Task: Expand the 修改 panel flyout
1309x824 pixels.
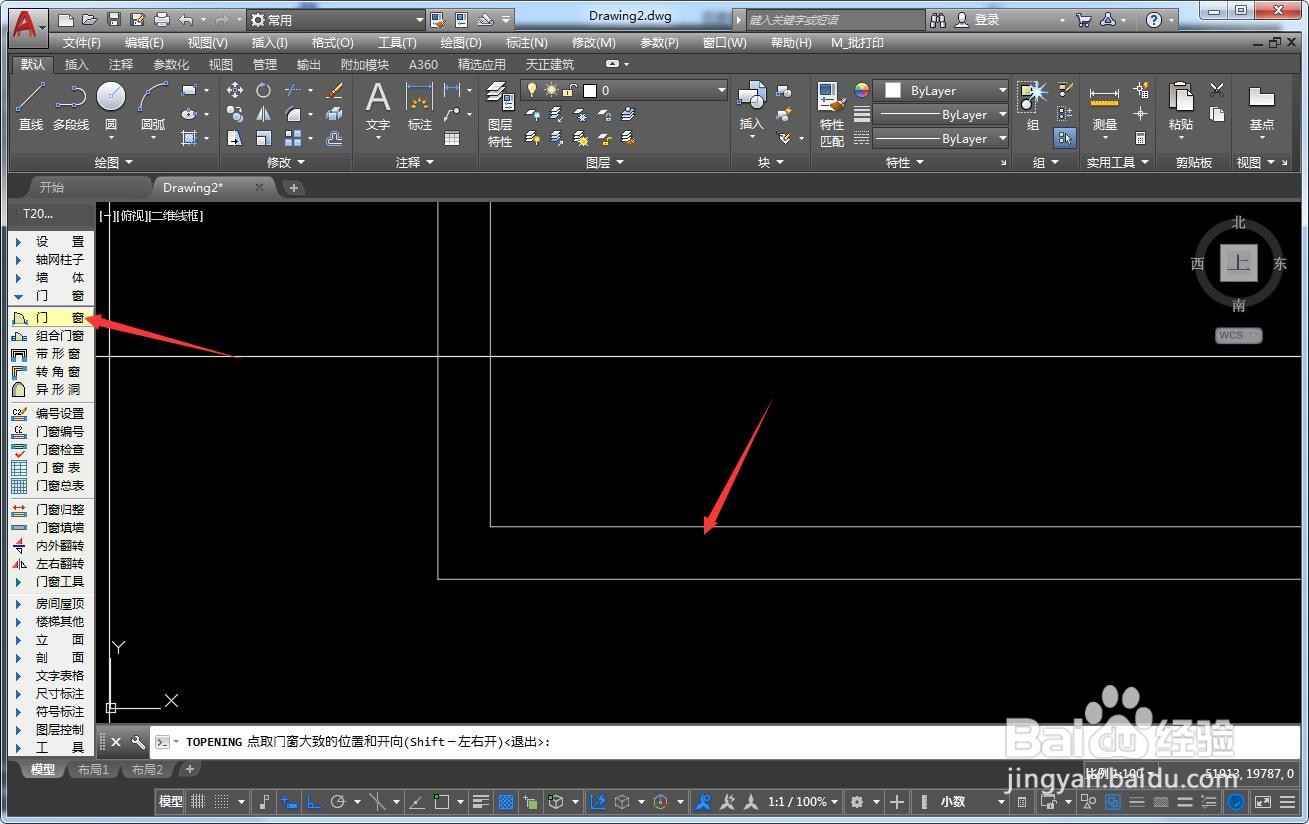Action: (x=286, y=162)
